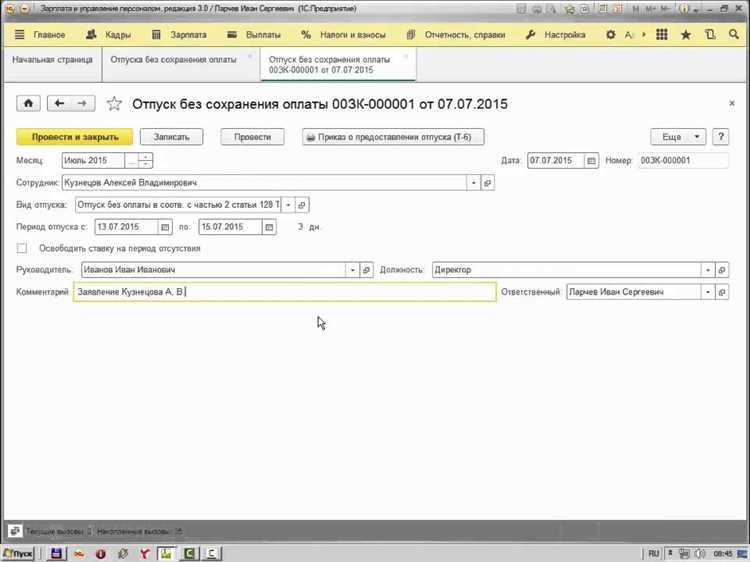
Task: Enable 'Освободить ставку на период отсутствия' checkbox
Action: pos(23,248)
